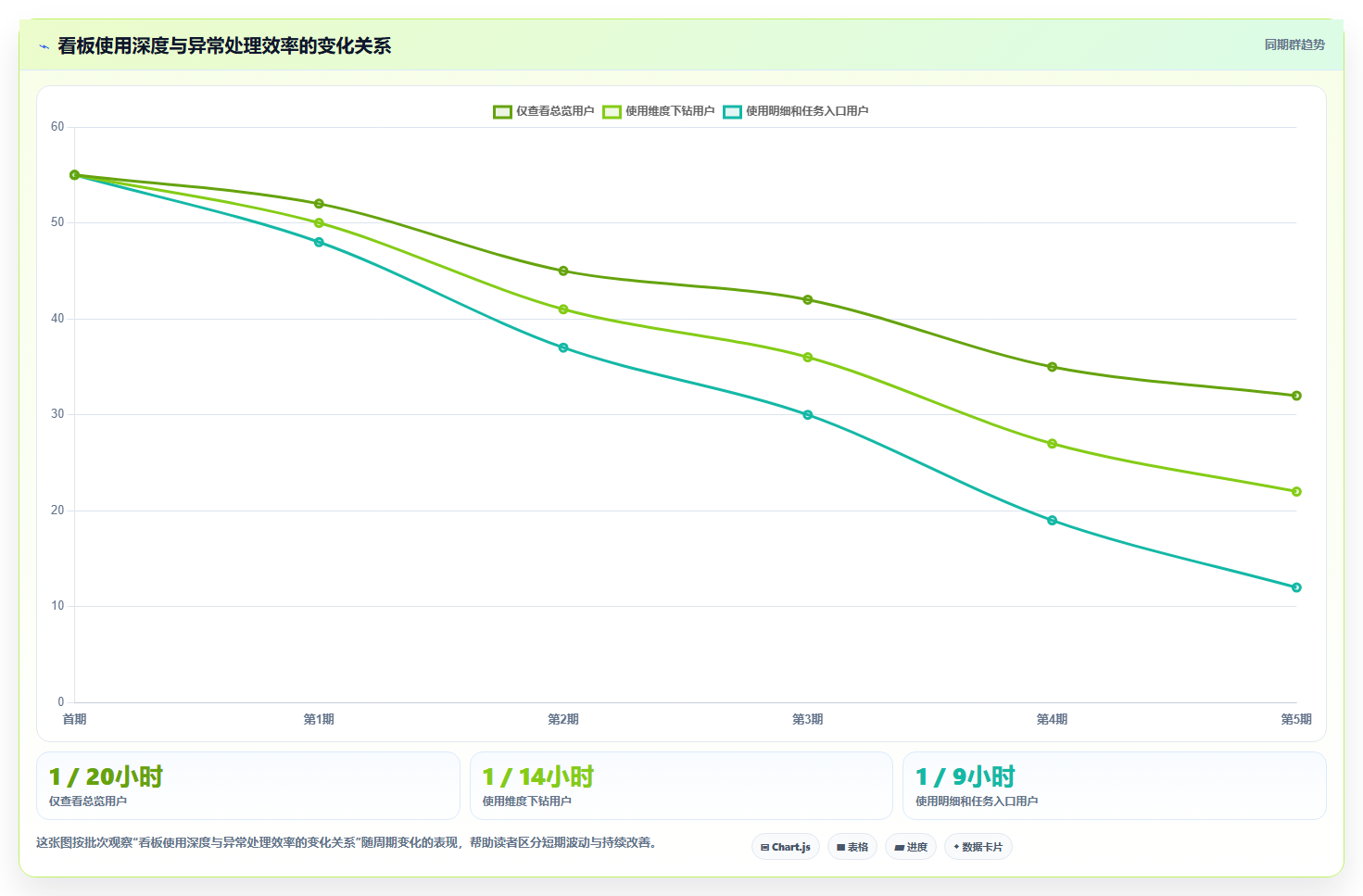The image size is (1363, 896).
Task: Click light green point at 第5期 (22)
Action: (1296, 492)
